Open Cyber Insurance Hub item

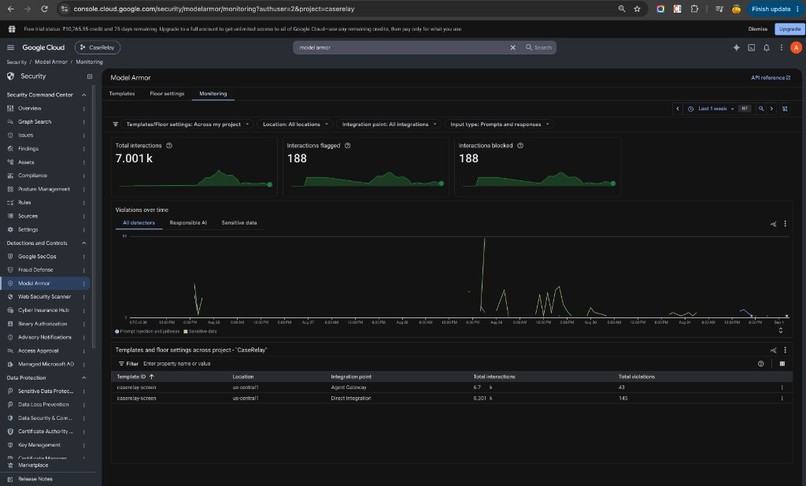43,310
